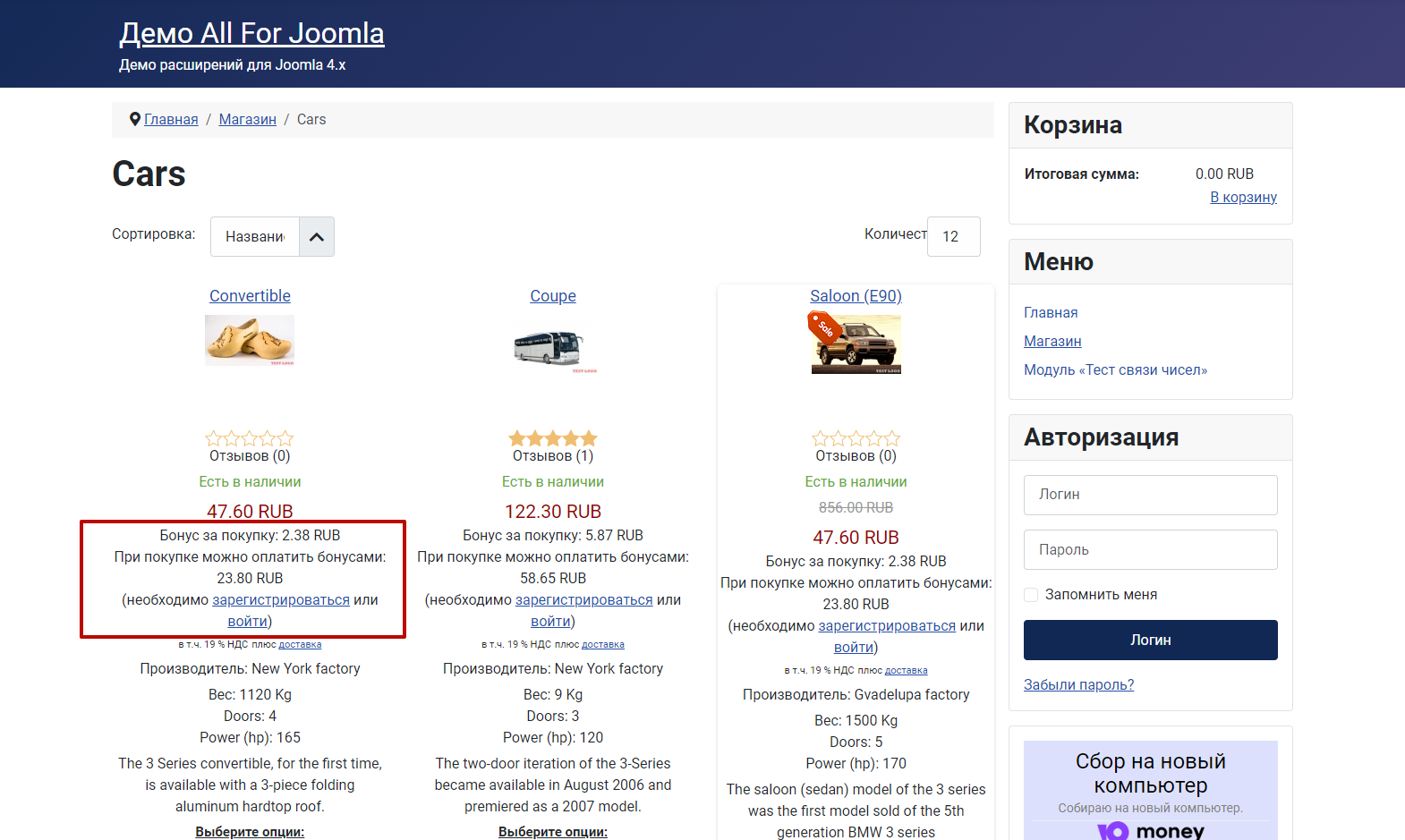Screen dimensions: 1405x840
Task: Click Производитель: Gvadelupa factory text
Action: tap(856, 695)
